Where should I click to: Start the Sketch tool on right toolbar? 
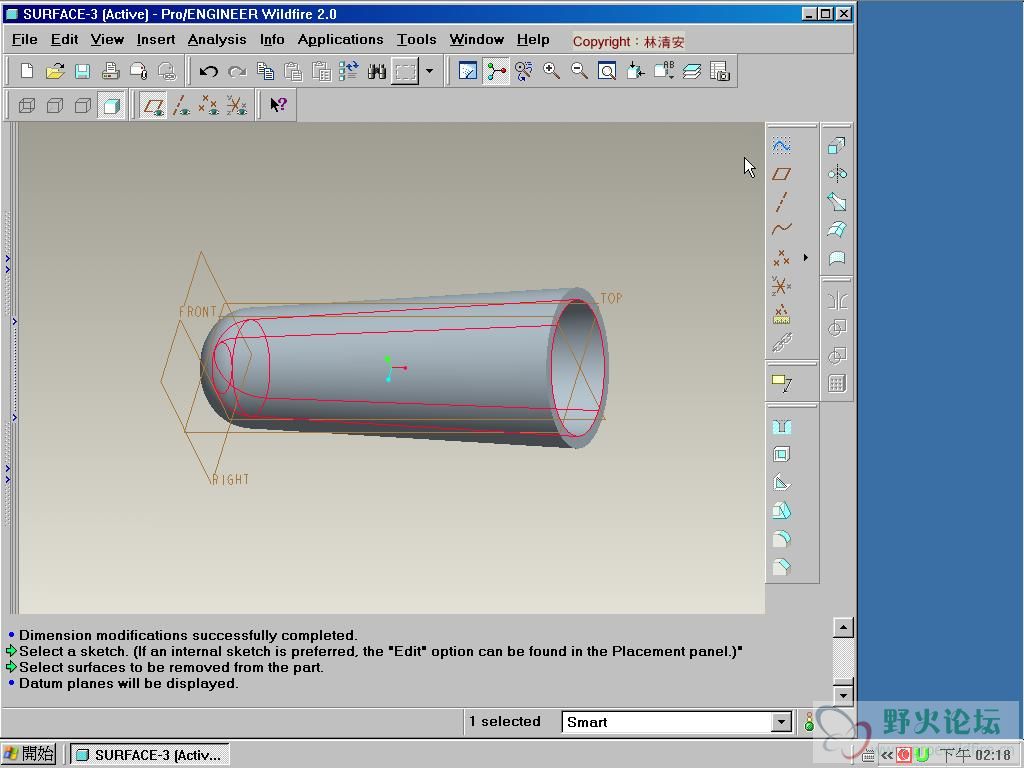pyautogui.click(x=782, y=145)
